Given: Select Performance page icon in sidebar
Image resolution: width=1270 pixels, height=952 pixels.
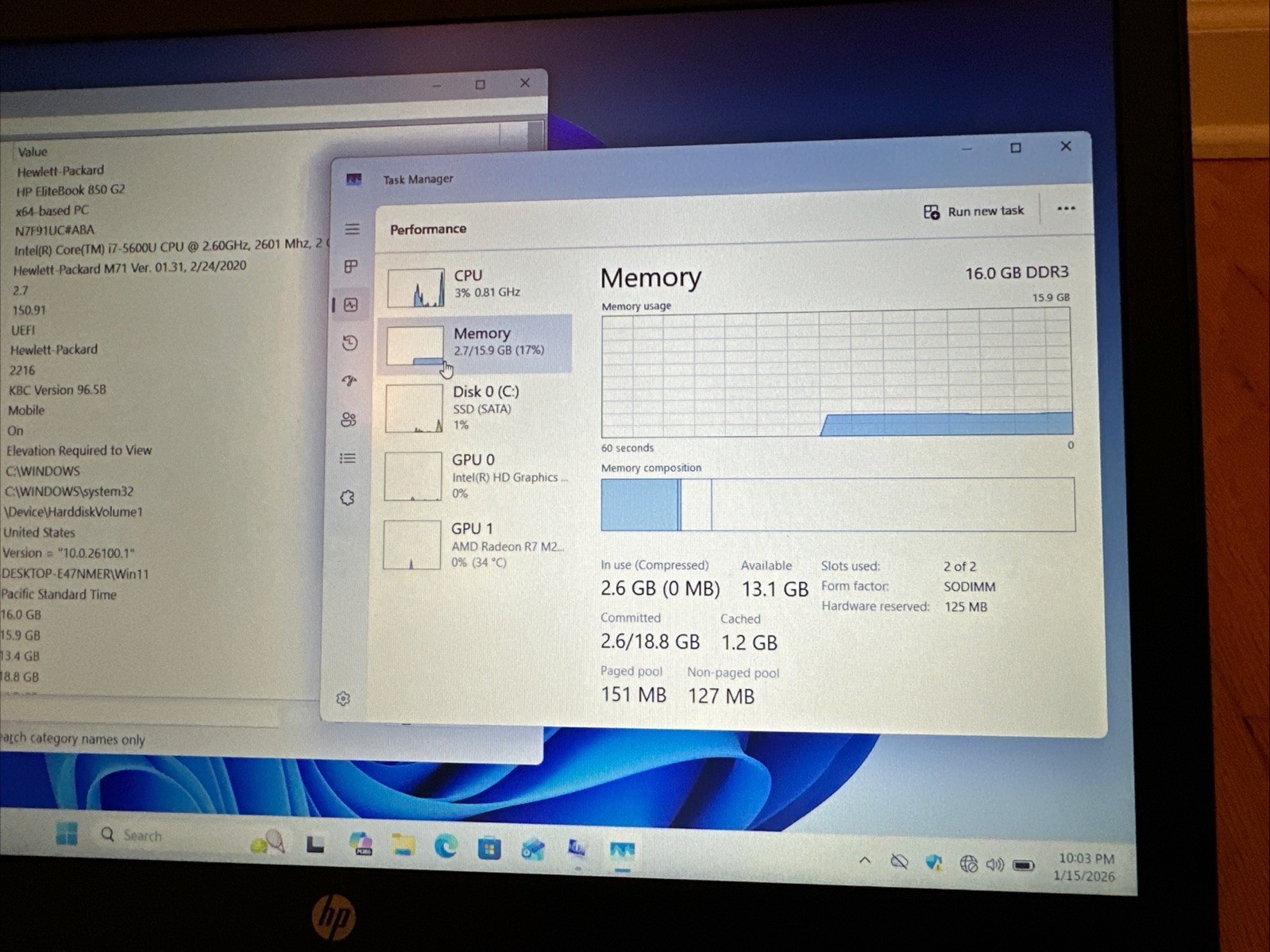Looking at the screenshot, I should 351,305.
